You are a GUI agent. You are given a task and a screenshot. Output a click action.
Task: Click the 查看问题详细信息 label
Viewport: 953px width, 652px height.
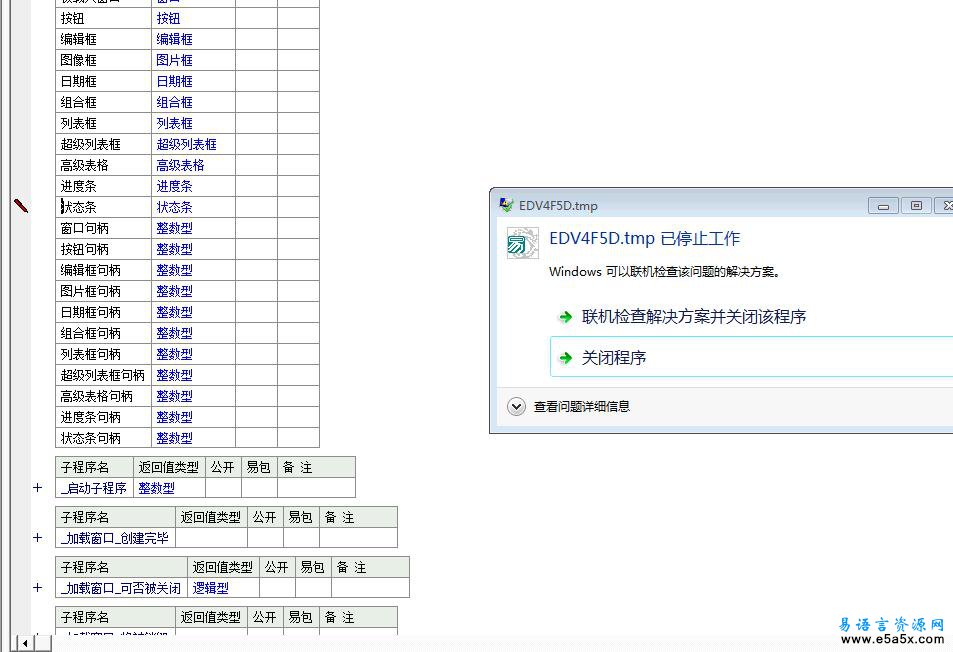click(x=582, y=407)
